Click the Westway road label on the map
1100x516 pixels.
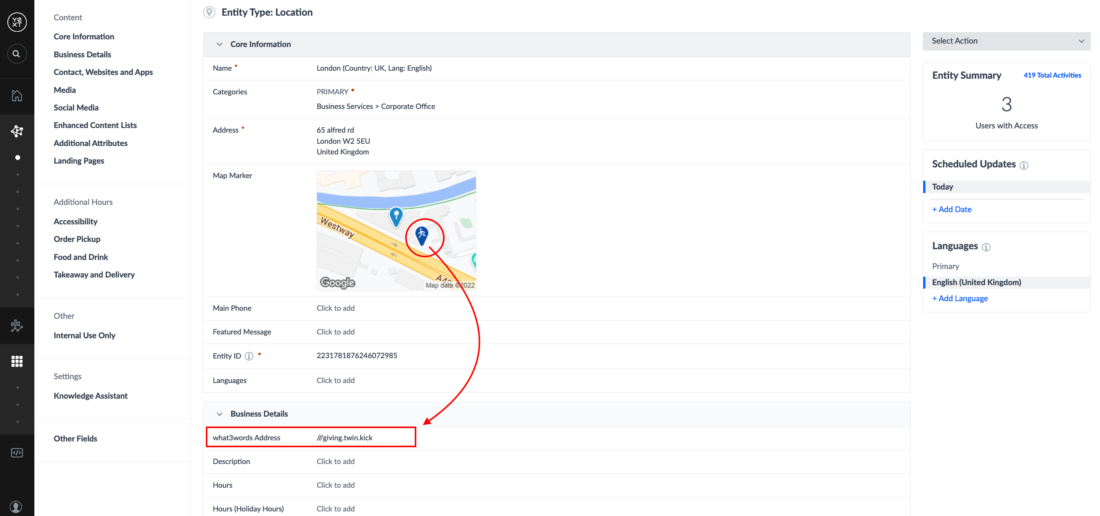[x=338, y=229]
